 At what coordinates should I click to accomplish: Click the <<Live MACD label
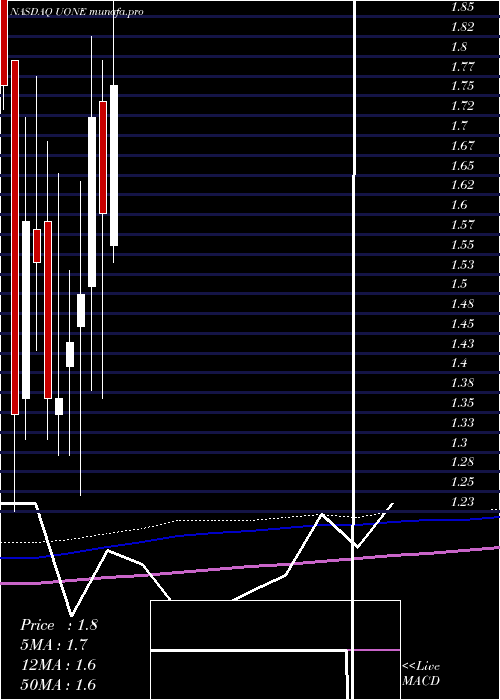click(421, 673)
